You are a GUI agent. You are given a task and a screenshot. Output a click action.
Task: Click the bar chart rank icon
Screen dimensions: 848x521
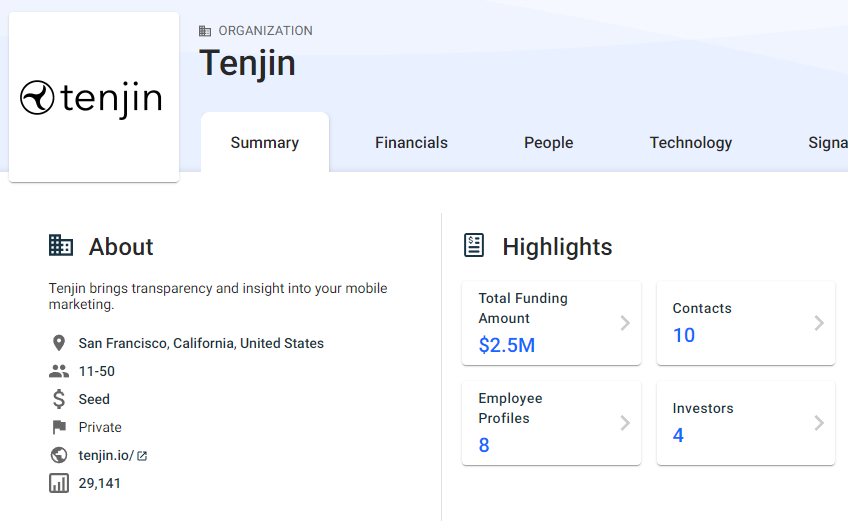coord(59,483)
